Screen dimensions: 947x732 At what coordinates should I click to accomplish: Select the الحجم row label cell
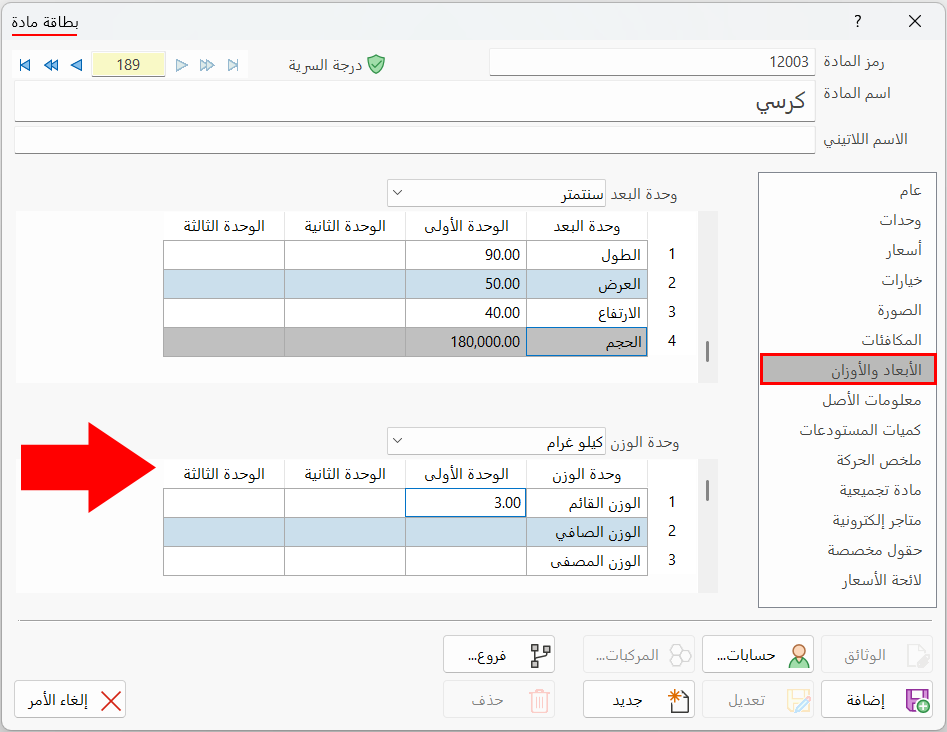point(587,342)
